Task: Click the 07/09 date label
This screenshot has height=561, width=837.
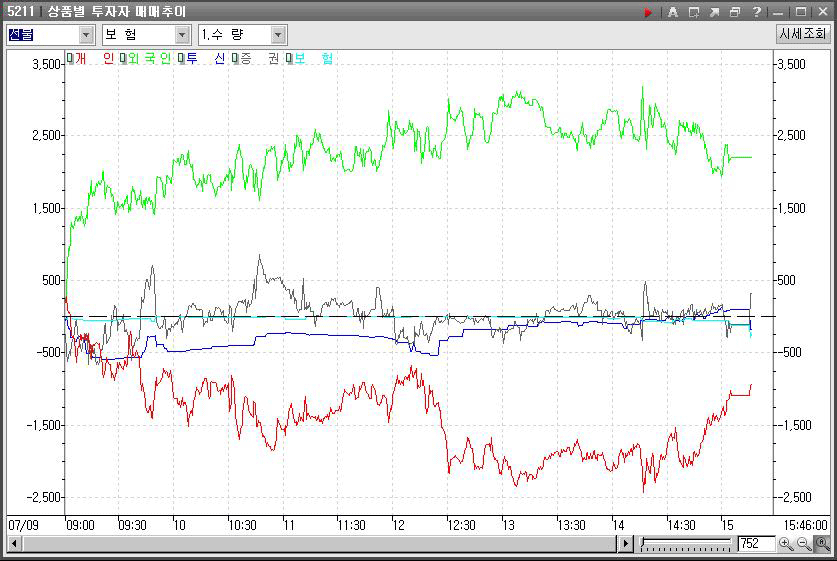Action: tap(23, 525)
